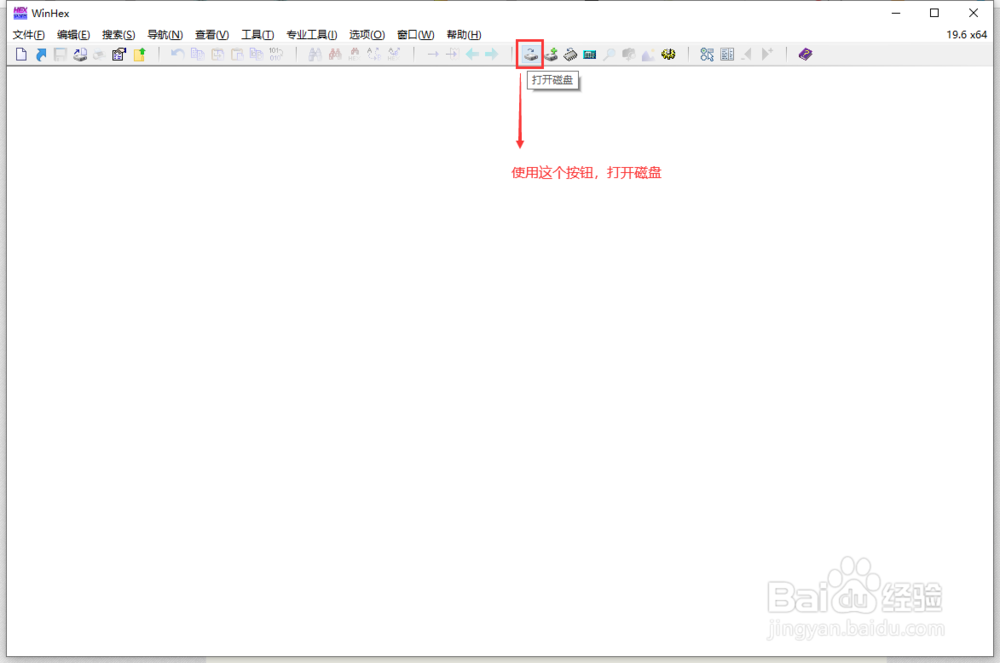Click the 19.6 x64 version text
The width and height of the screenshot is (1000, 663).
tap(966, 35)
